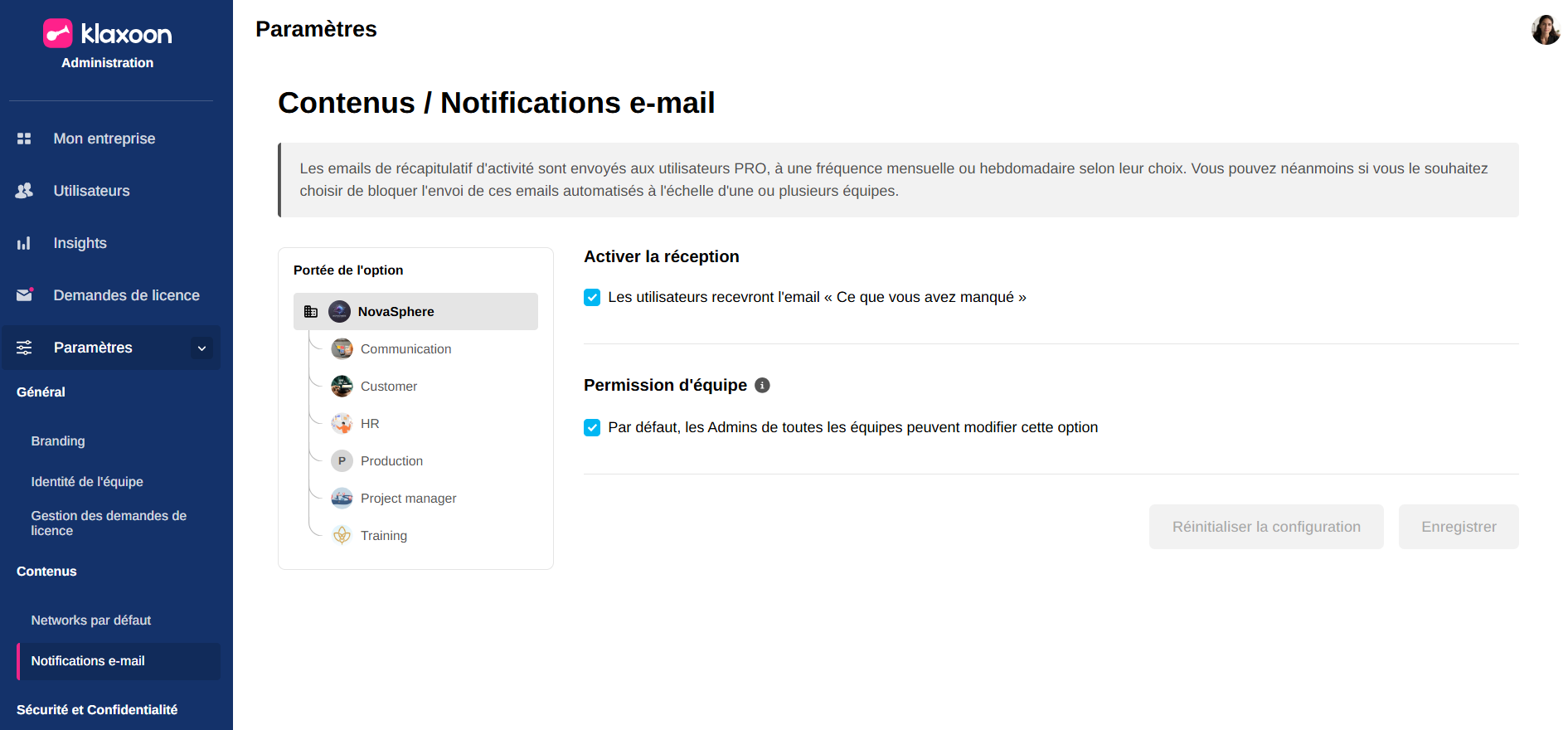Click the Permission d'équipe info icon
1568x730 pixels.
(763, 385)
